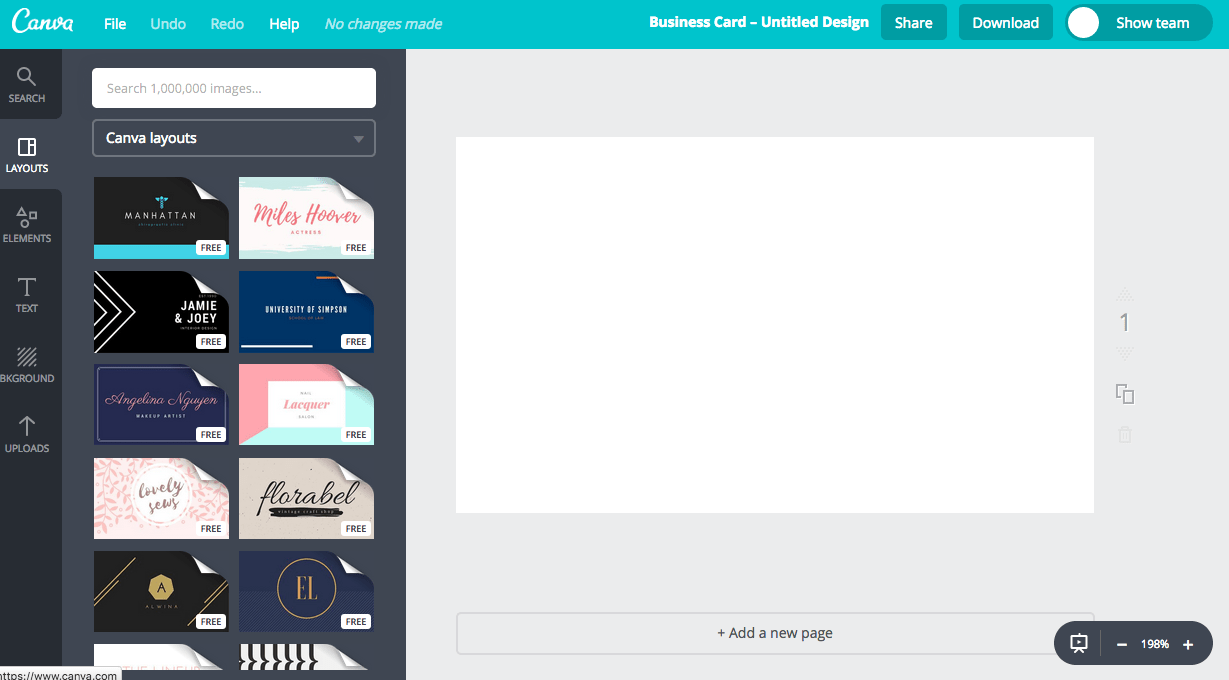Click the Share button
The width and height of the screenshot is (1229, 680).
tap(914, 22)
